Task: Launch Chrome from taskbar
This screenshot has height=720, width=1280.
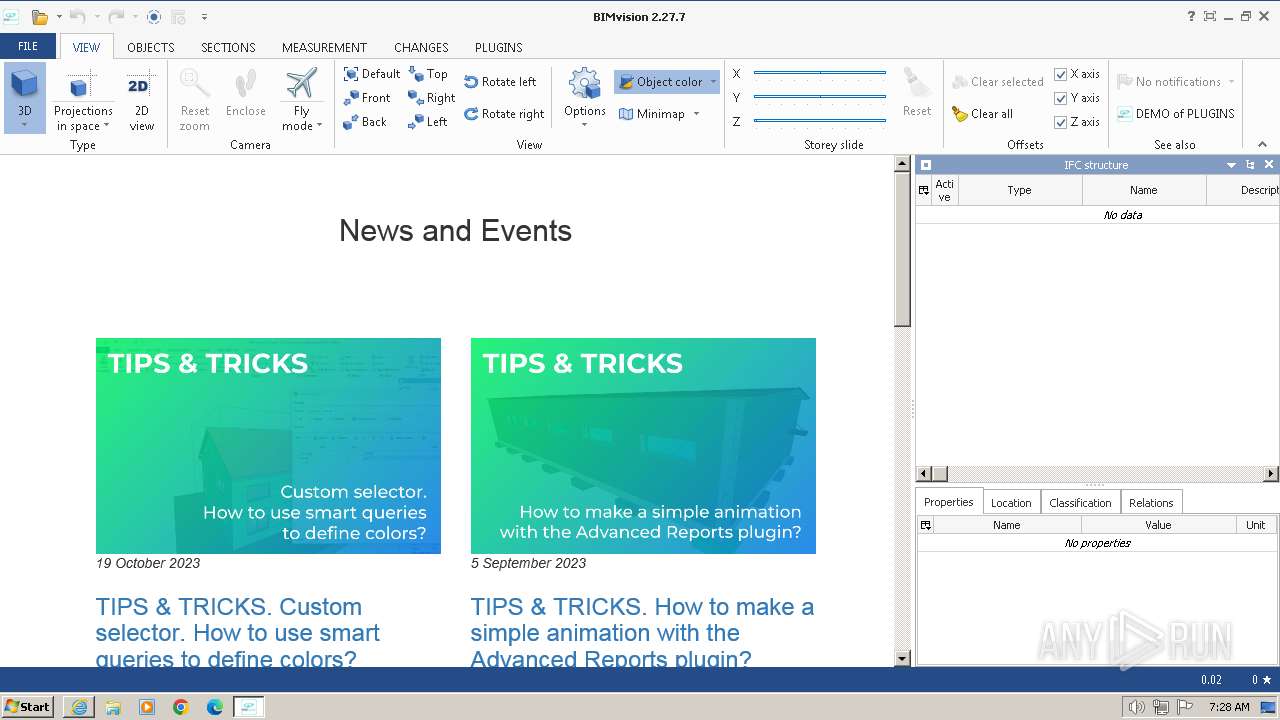Action: point(181,707)
